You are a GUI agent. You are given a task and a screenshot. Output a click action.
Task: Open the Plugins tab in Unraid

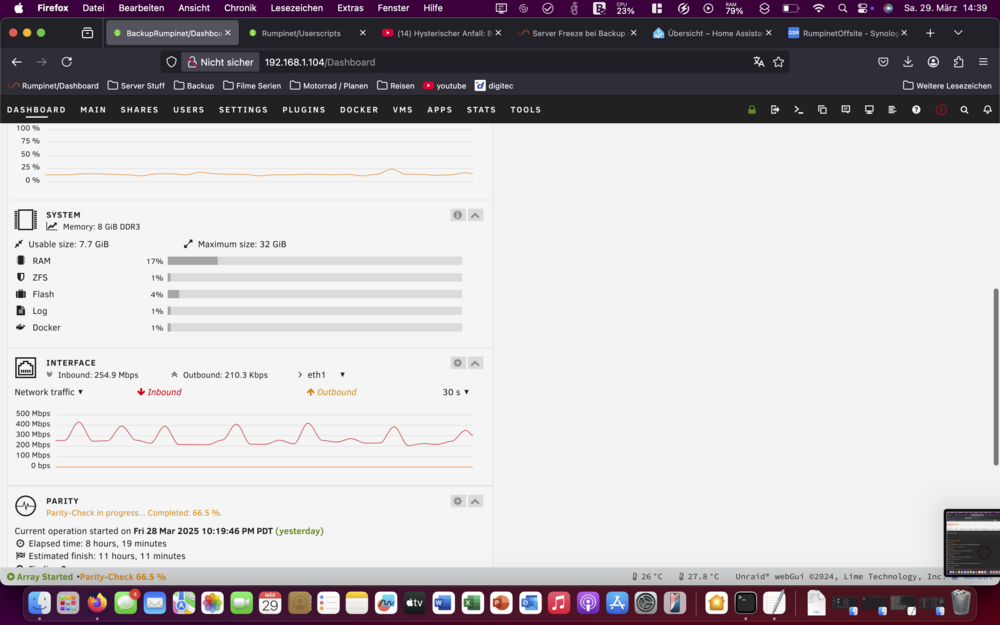tap(304, 110)
